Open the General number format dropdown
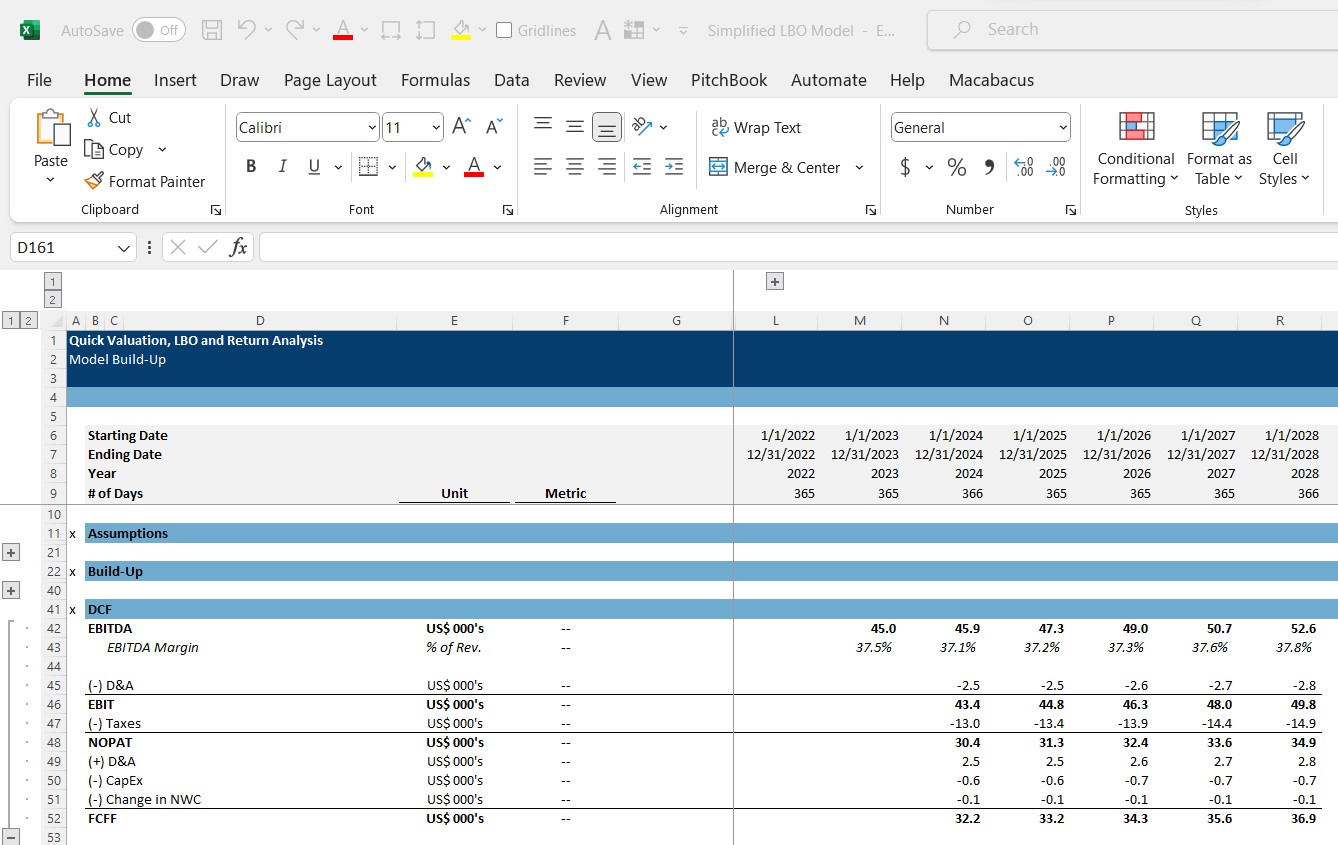1338x845 pixels. [1063, 127]
